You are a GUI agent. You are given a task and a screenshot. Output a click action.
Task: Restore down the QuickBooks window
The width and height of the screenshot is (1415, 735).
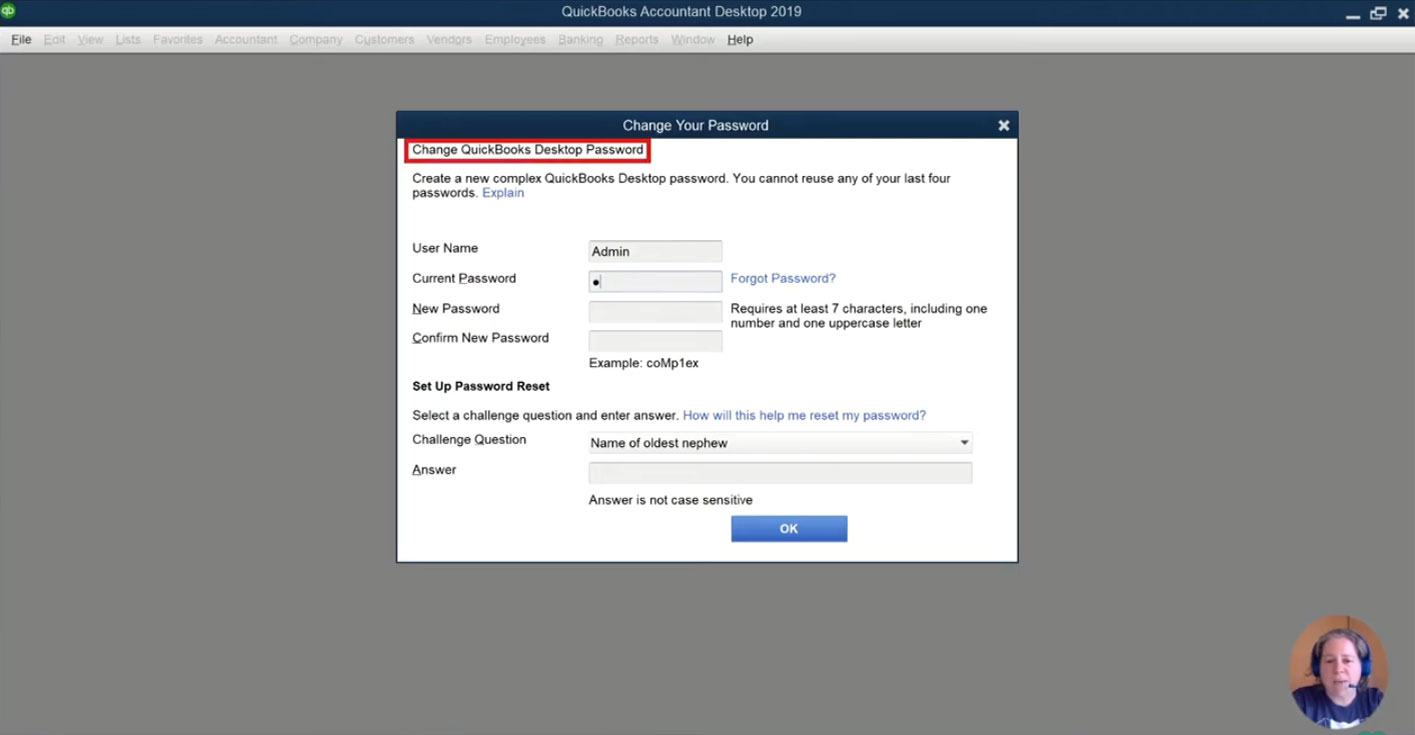[x=1378, y=13]
